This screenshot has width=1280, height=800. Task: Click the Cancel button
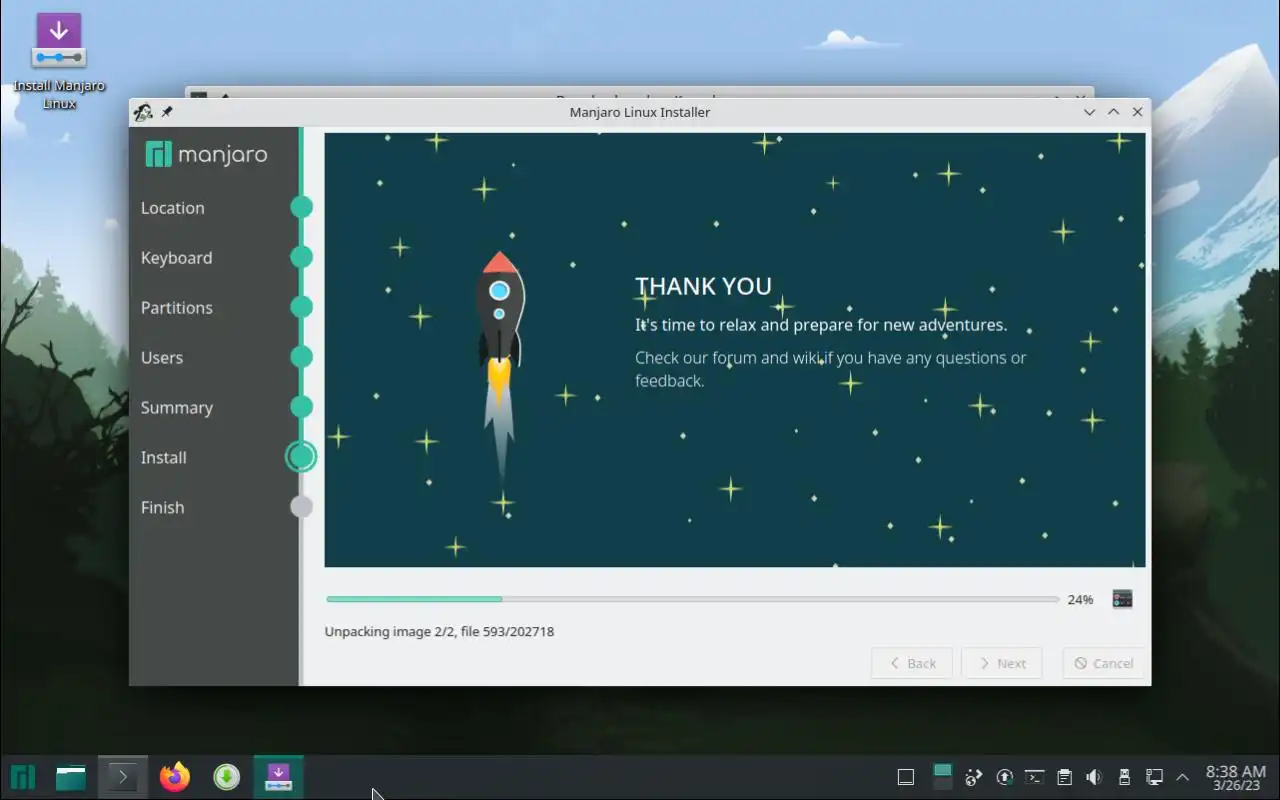1103,663
